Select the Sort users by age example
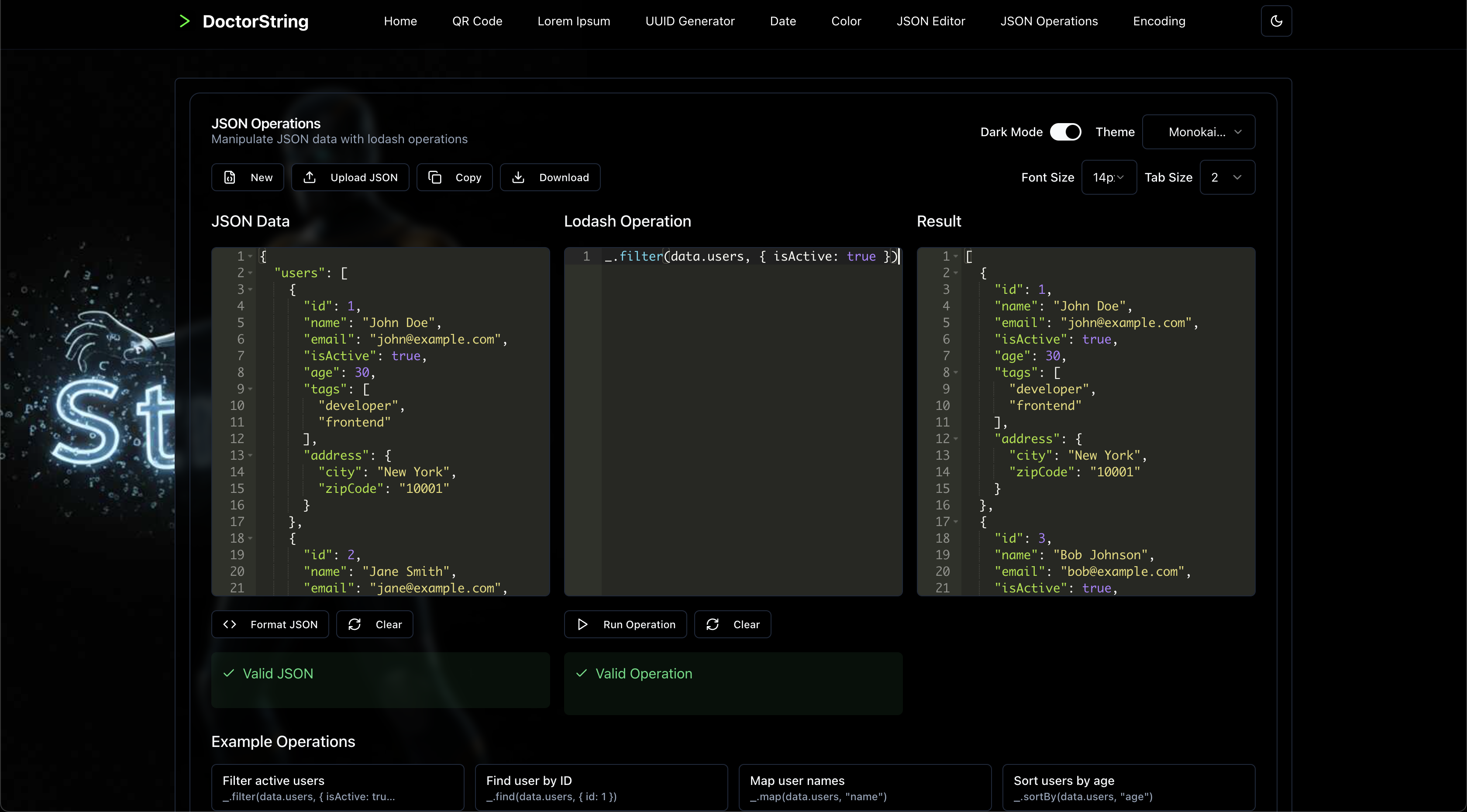The height and width of the screenshot is (812, 1467). (x=1129, y=788)
